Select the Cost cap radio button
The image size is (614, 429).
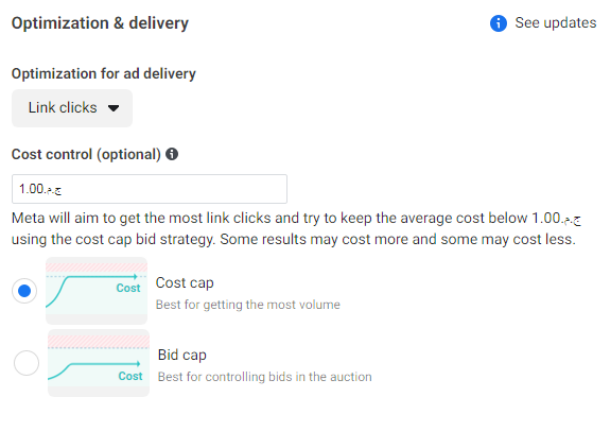(26, 291)
